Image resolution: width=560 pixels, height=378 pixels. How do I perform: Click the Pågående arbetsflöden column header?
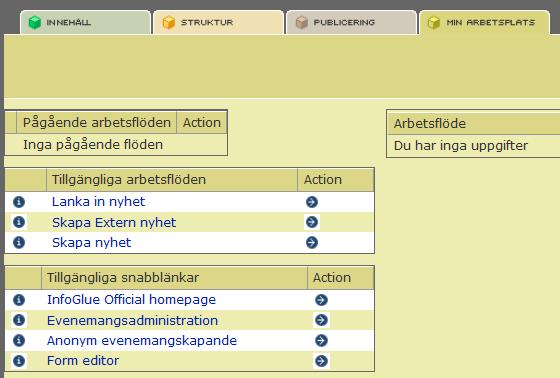pos(97,123)
